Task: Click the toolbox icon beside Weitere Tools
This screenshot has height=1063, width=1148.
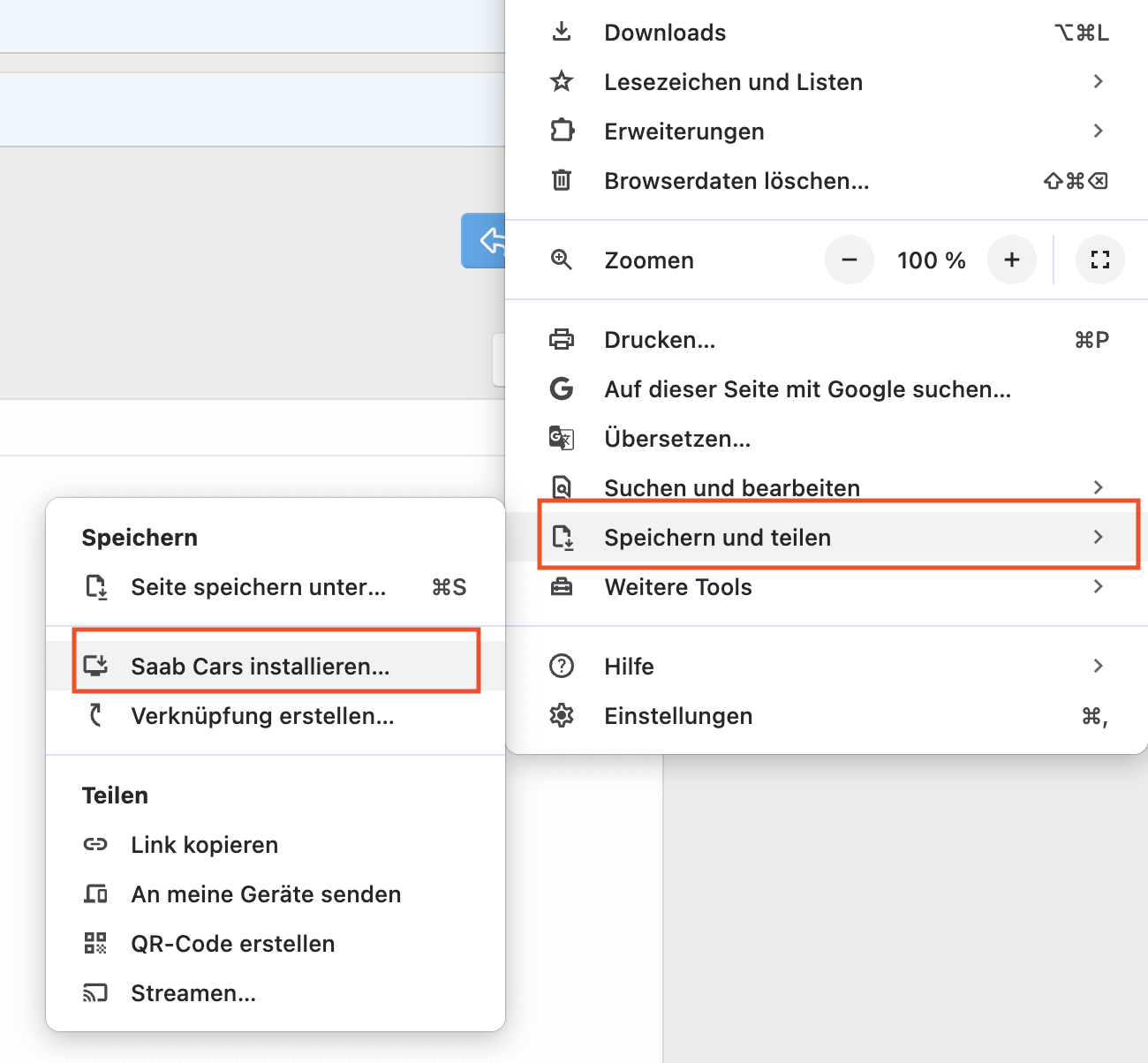Action: tap(562, 586)
